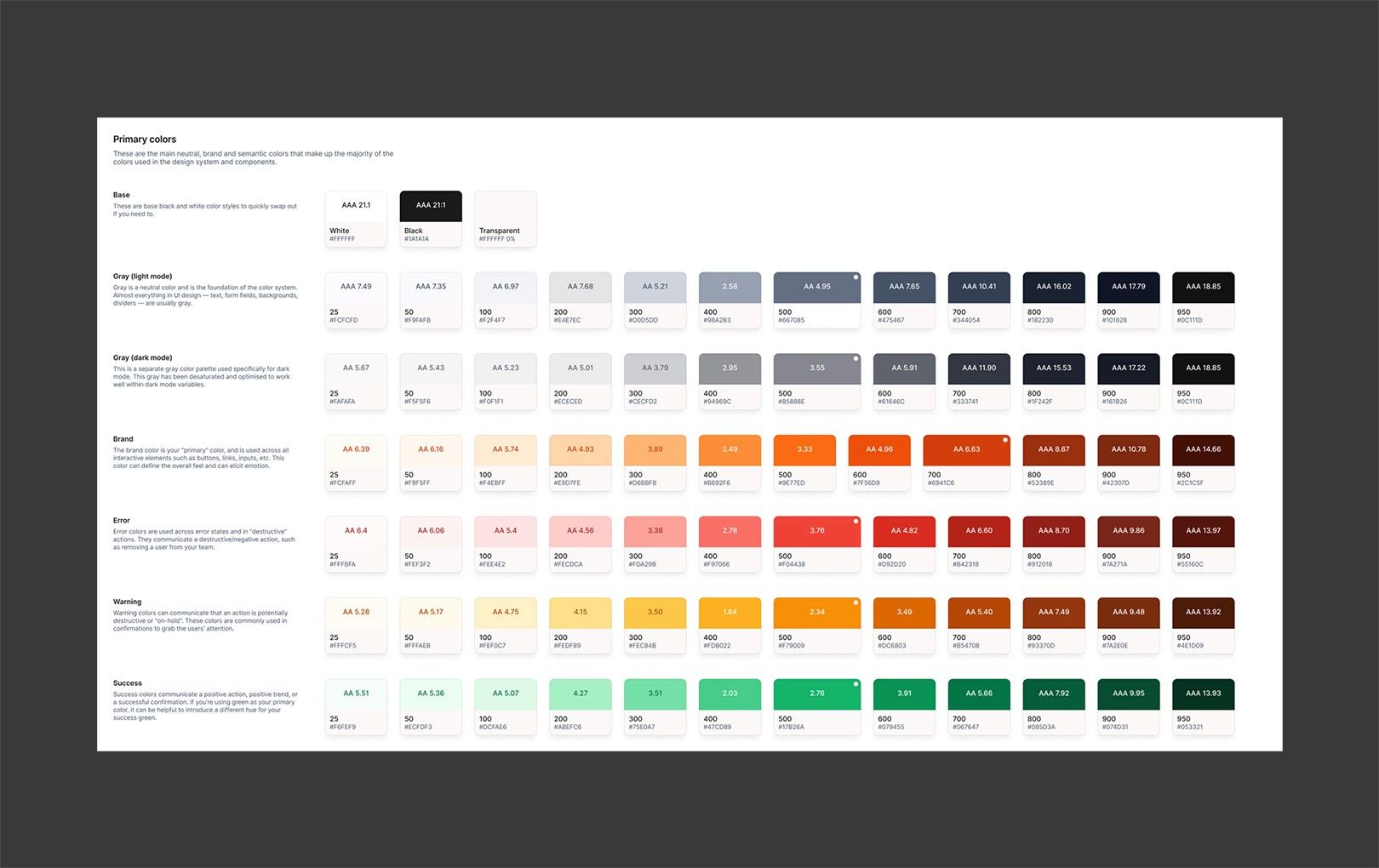Image resolution: width=1379 pixels, height=868 pixels.
Task: Pick Warning 600 swatch #DC6803
Action: pyautogui.click(x=904, y=625)
